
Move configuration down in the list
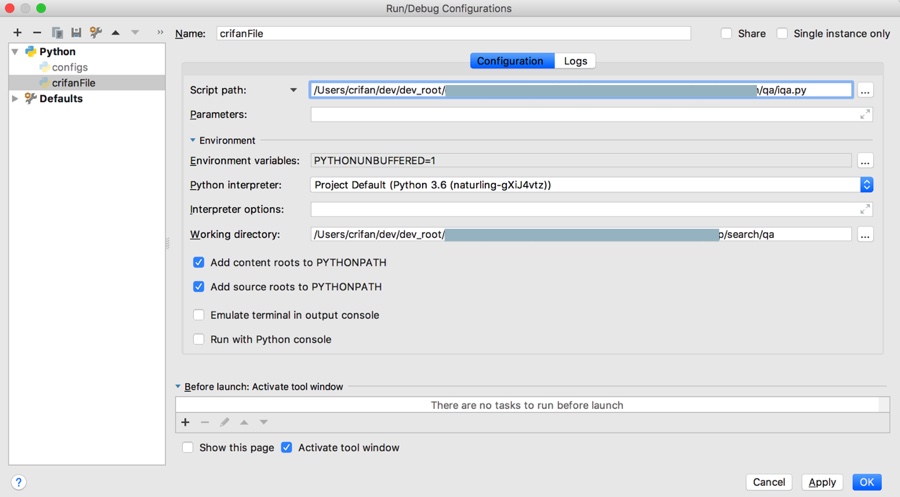coord(135,33)
